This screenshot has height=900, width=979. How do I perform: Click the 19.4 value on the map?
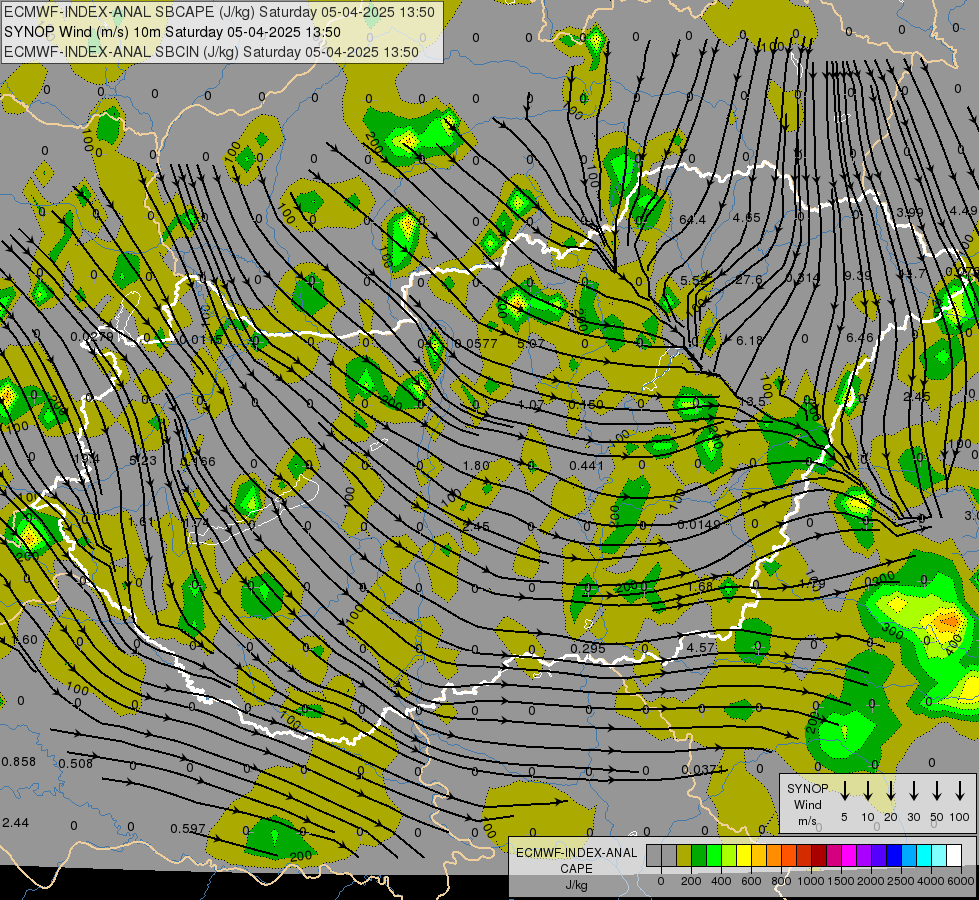[x=87, y=459]
